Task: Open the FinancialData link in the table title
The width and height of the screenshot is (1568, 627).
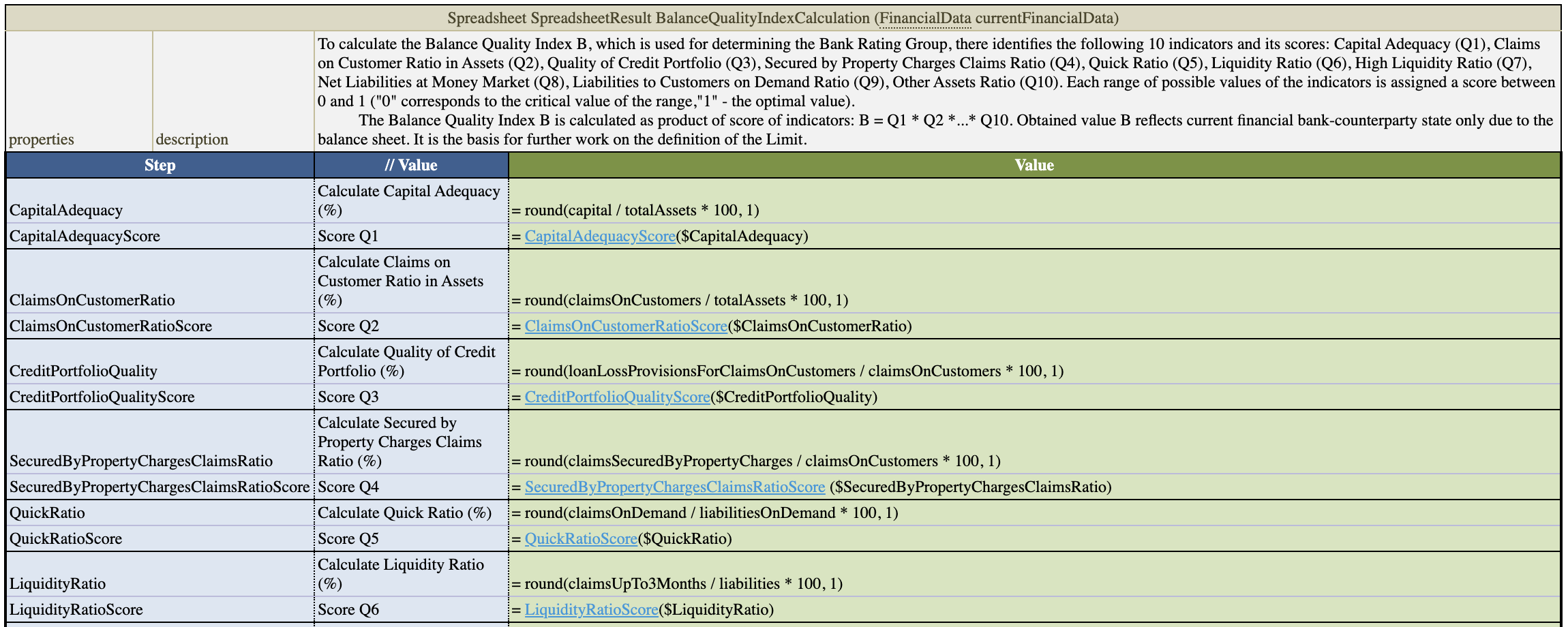Action: click(x=924, y=18)
